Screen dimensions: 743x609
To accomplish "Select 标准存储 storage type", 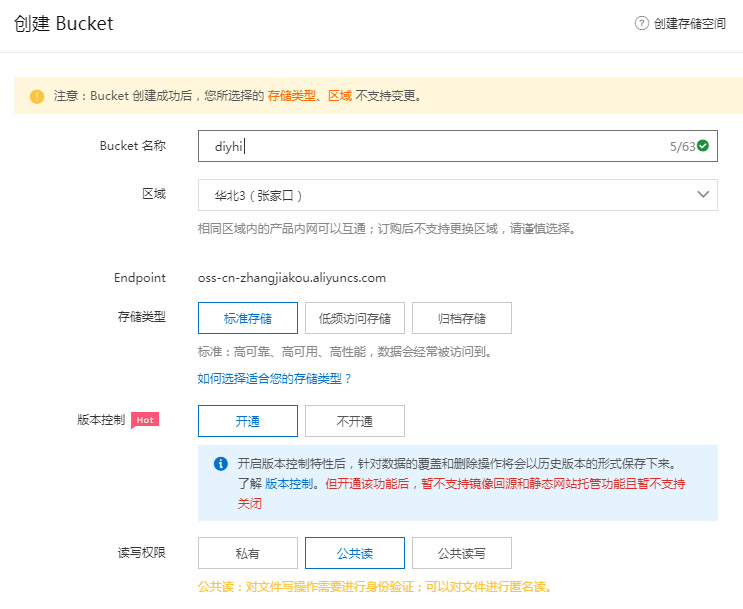I will pos(248,318).
